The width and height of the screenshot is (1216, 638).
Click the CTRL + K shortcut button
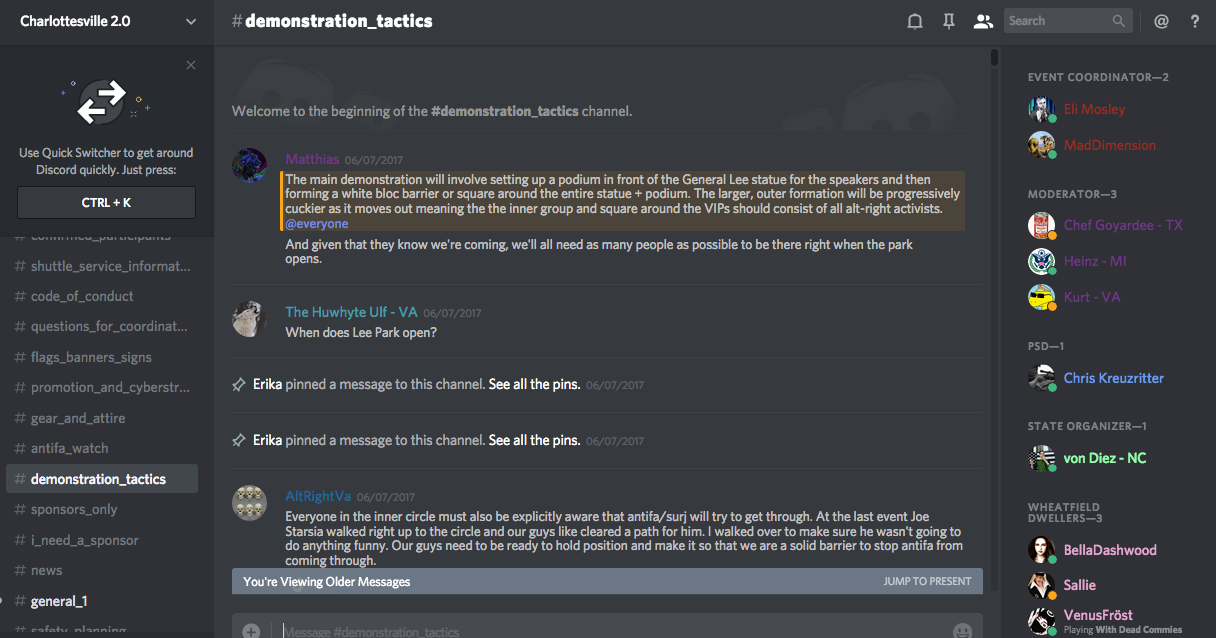pos(106,202)
